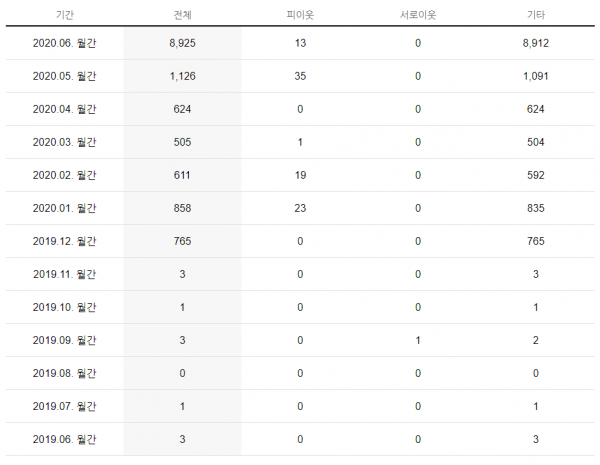Select the 피이웃 column header
600x465 pixels.
[300, 15]
